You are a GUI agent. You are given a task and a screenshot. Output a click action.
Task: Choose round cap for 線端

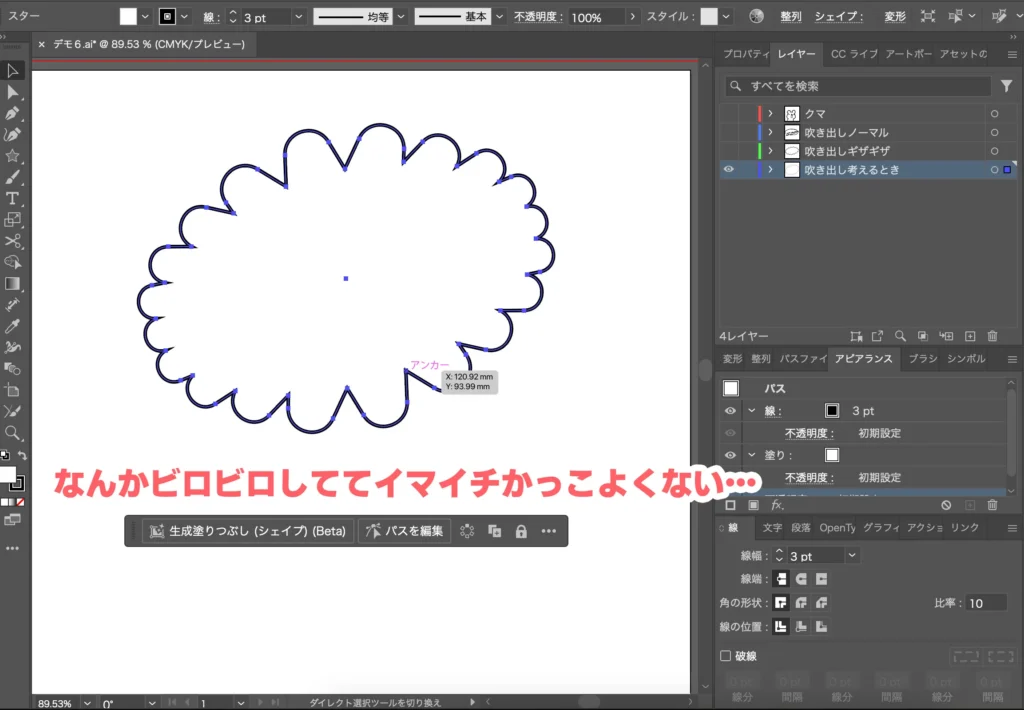[801, 579]
